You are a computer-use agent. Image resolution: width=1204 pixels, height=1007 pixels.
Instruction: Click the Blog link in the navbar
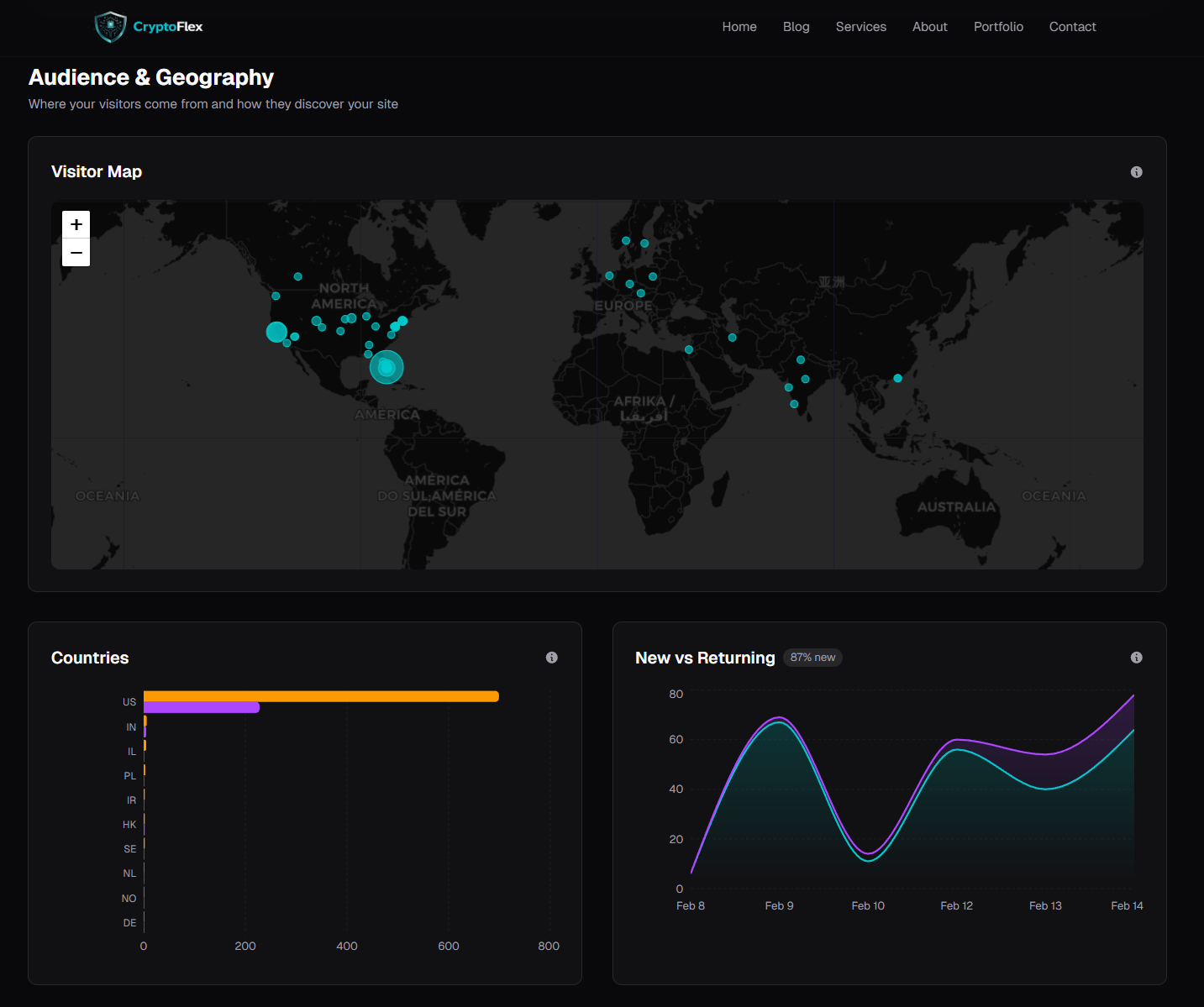(x=796, y=27)
